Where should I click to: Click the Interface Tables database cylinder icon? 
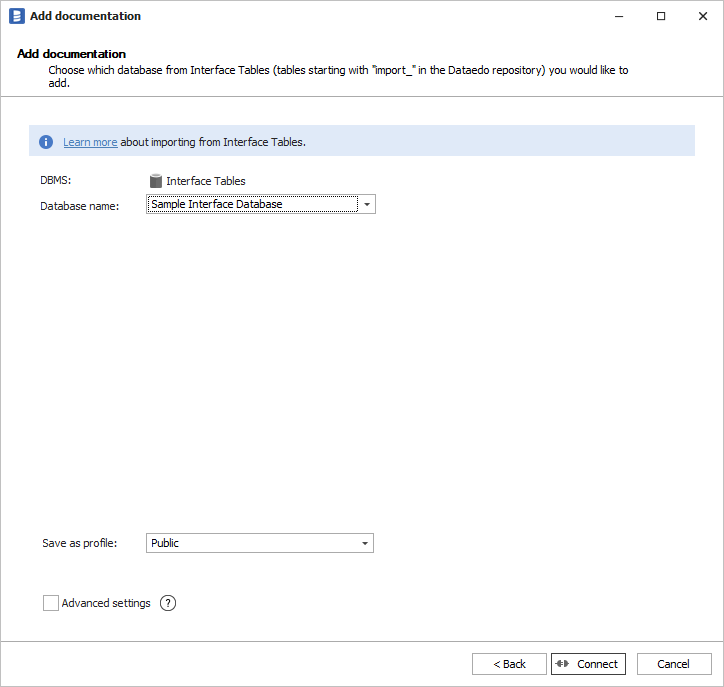[155, 181]
